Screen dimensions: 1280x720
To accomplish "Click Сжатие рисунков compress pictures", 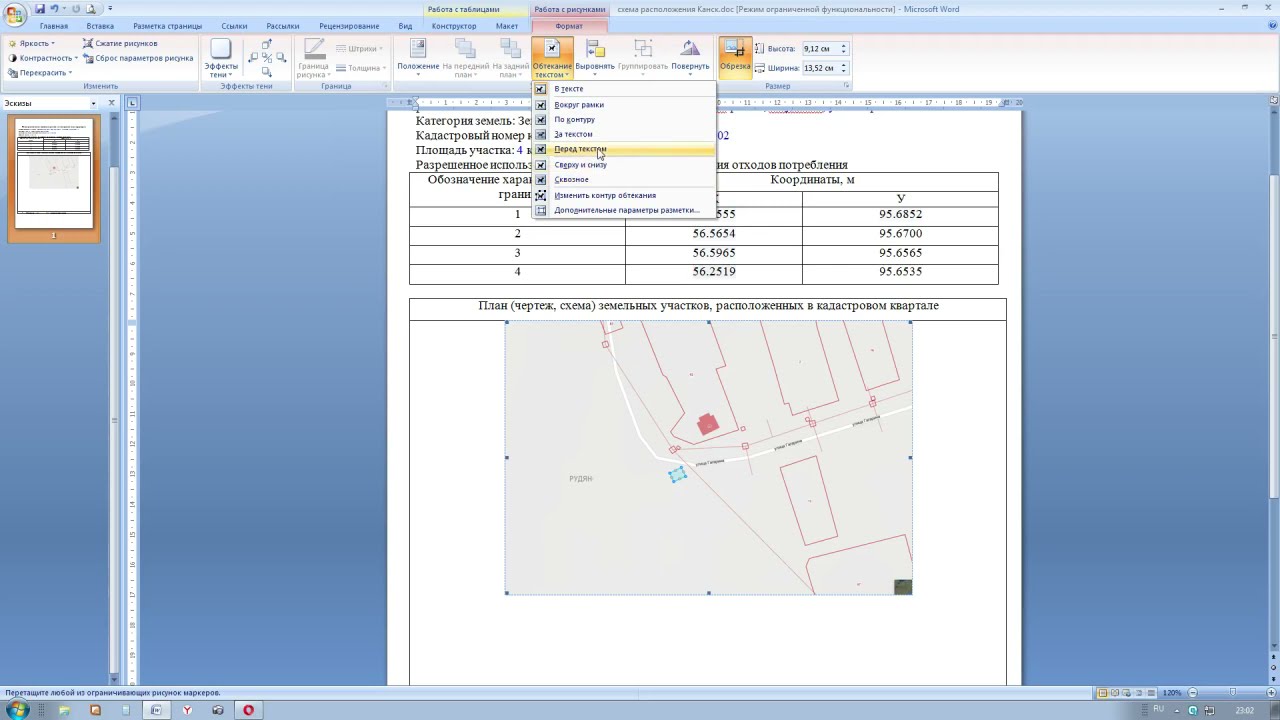I will point(120,44).
